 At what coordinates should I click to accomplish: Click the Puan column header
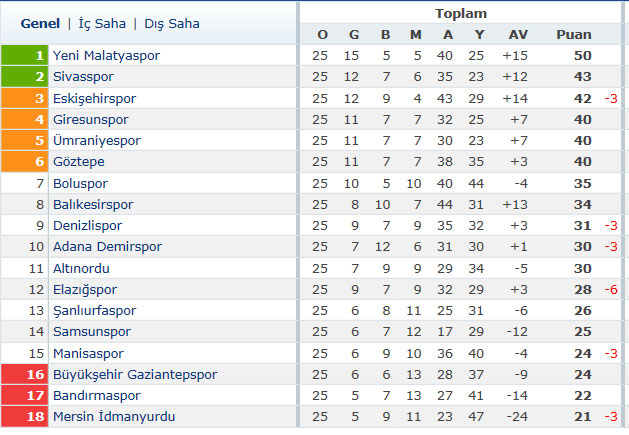point(574,35)
